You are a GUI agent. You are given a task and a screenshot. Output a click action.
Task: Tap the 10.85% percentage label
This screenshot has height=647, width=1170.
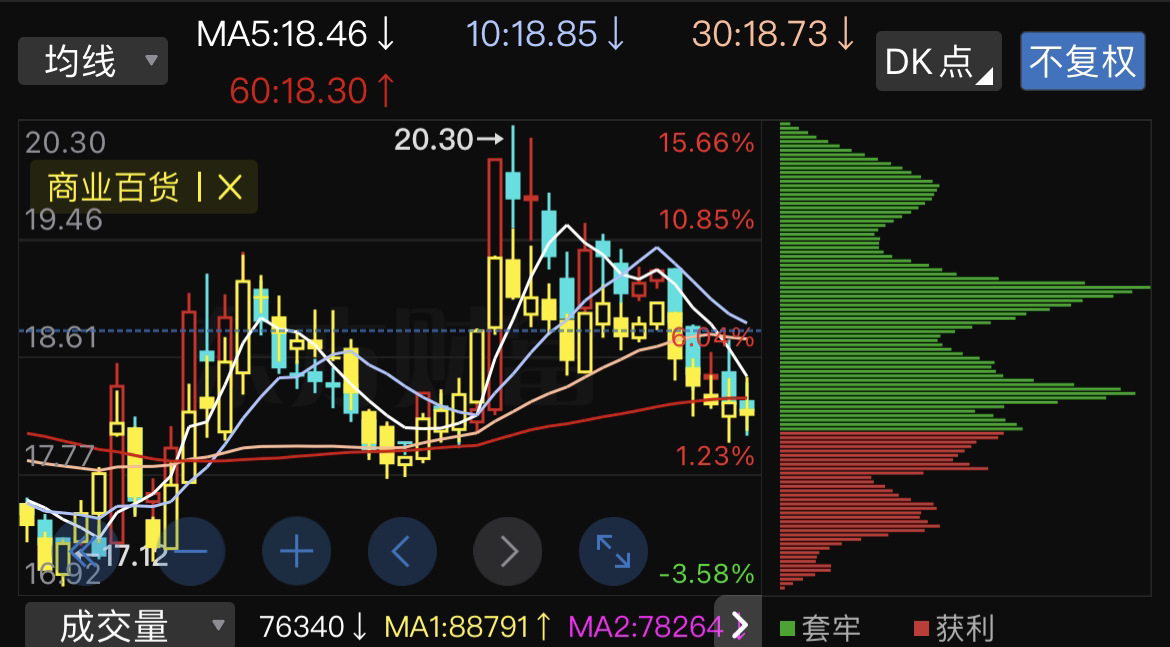[x=706, y=220]
